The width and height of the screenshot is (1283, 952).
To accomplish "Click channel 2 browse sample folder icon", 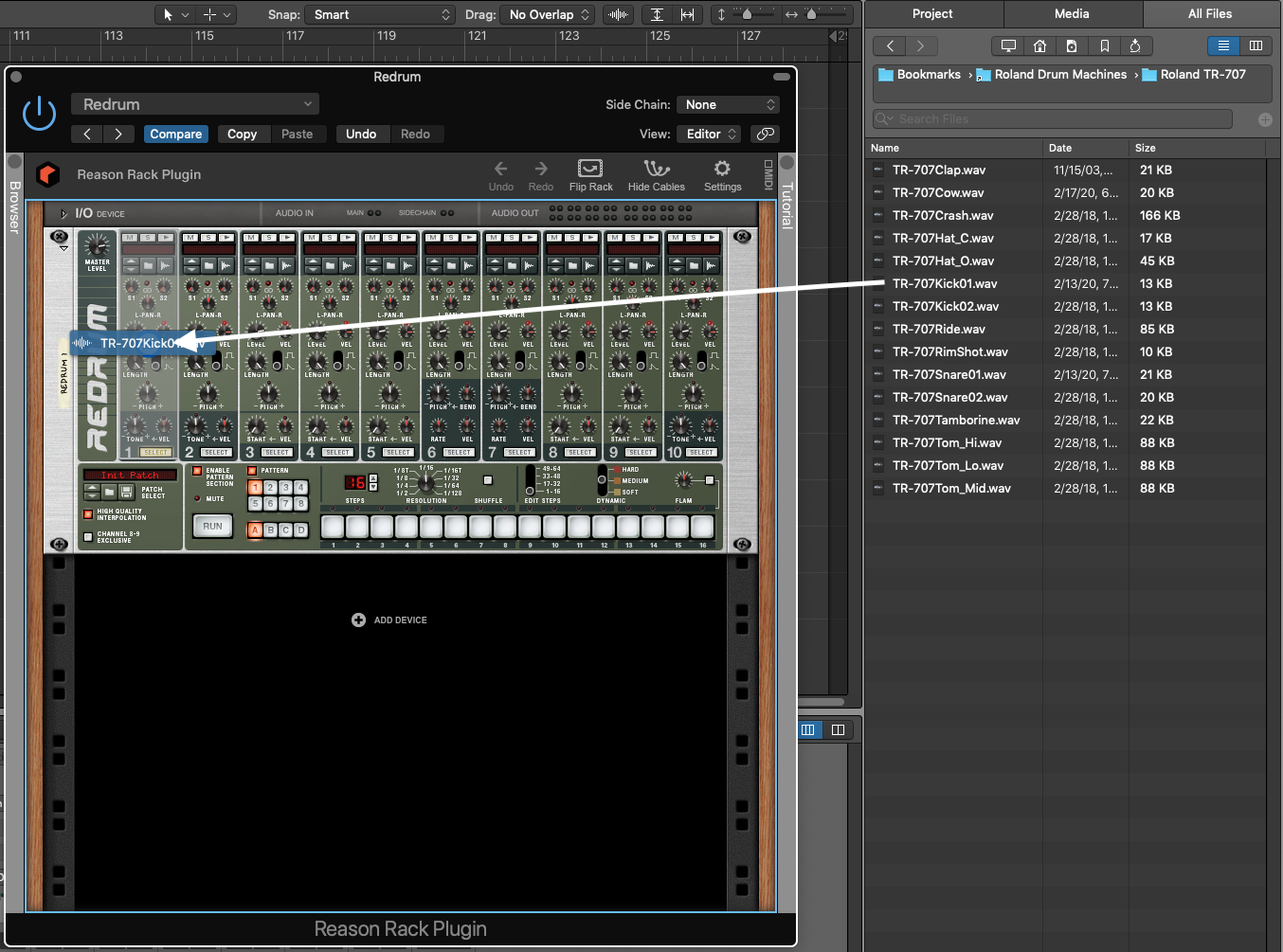I will click(209, 266).
